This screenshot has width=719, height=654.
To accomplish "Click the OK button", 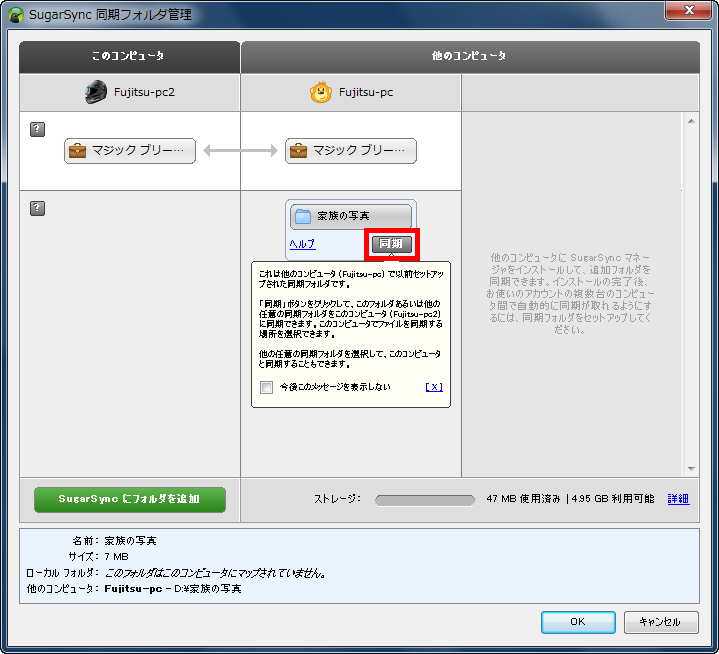I will click(x=578, y=622).
